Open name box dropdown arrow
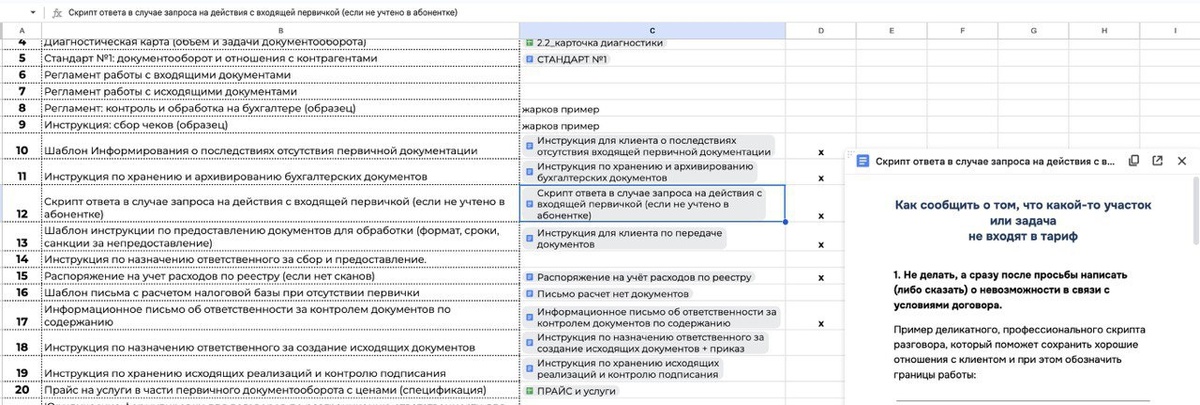This screenshot has width=1200, height=405. pyautogui.click(x=33, y=13)
